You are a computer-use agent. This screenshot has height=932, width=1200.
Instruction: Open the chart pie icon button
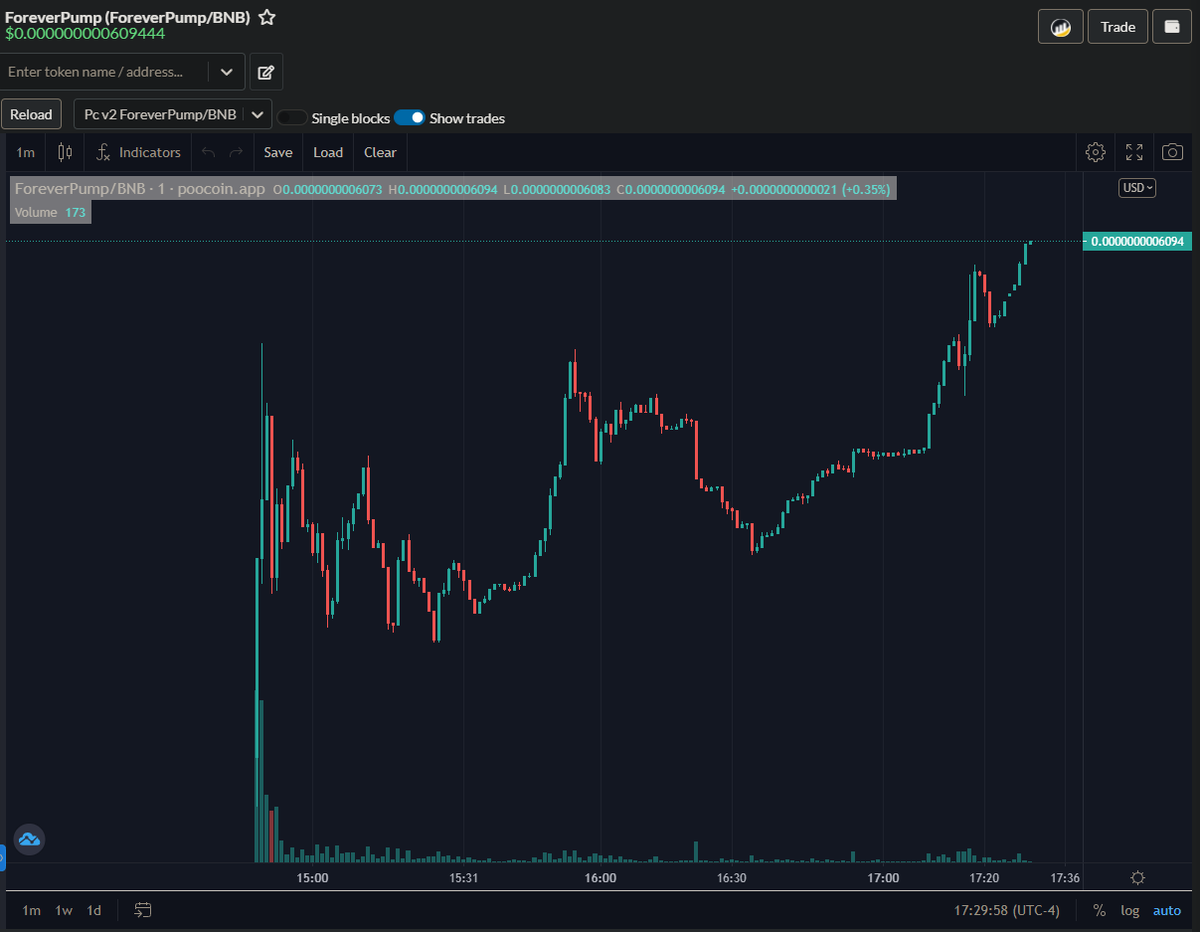point(1060,27)
